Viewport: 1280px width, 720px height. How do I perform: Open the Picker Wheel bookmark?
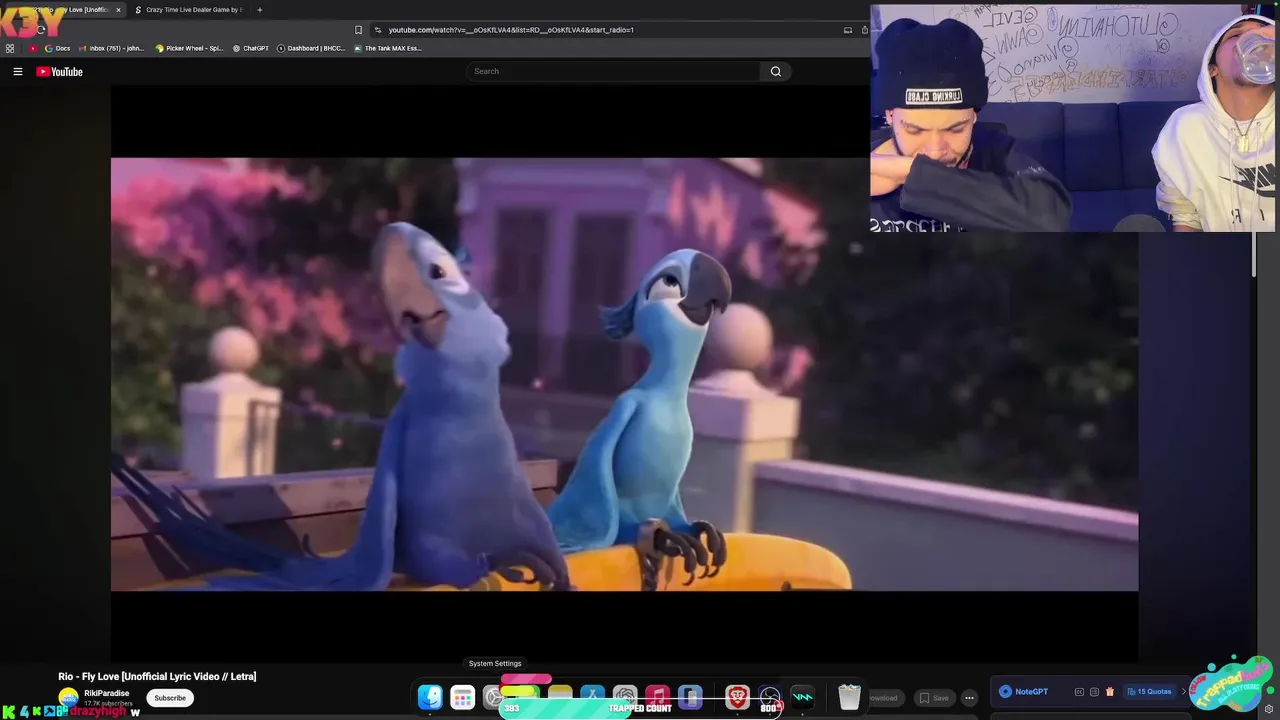(x=189, y=48)
